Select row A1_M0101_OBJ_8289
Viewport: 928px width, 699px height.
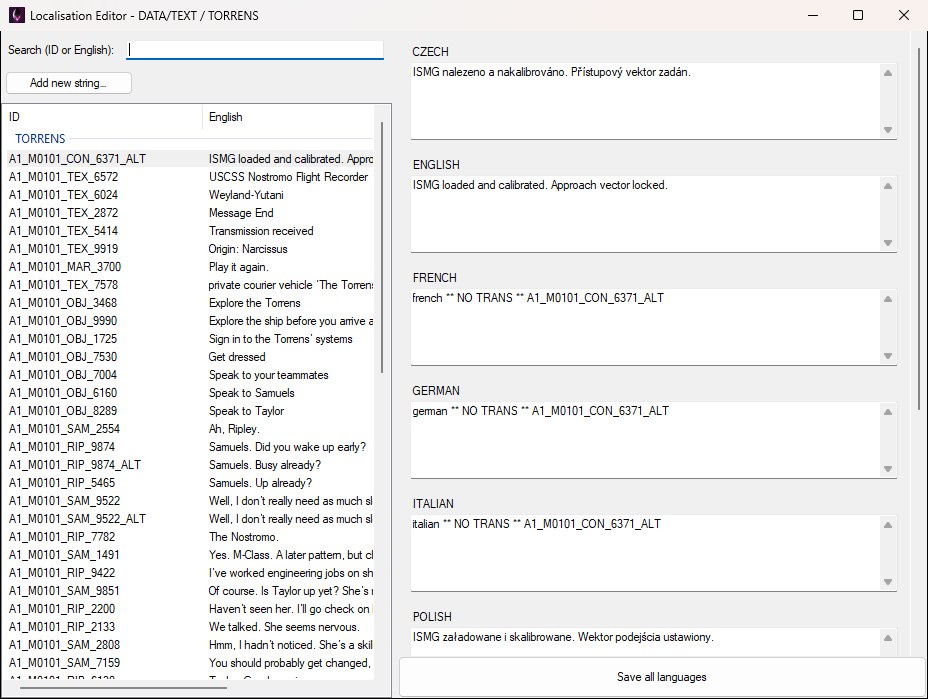point(189,411)
